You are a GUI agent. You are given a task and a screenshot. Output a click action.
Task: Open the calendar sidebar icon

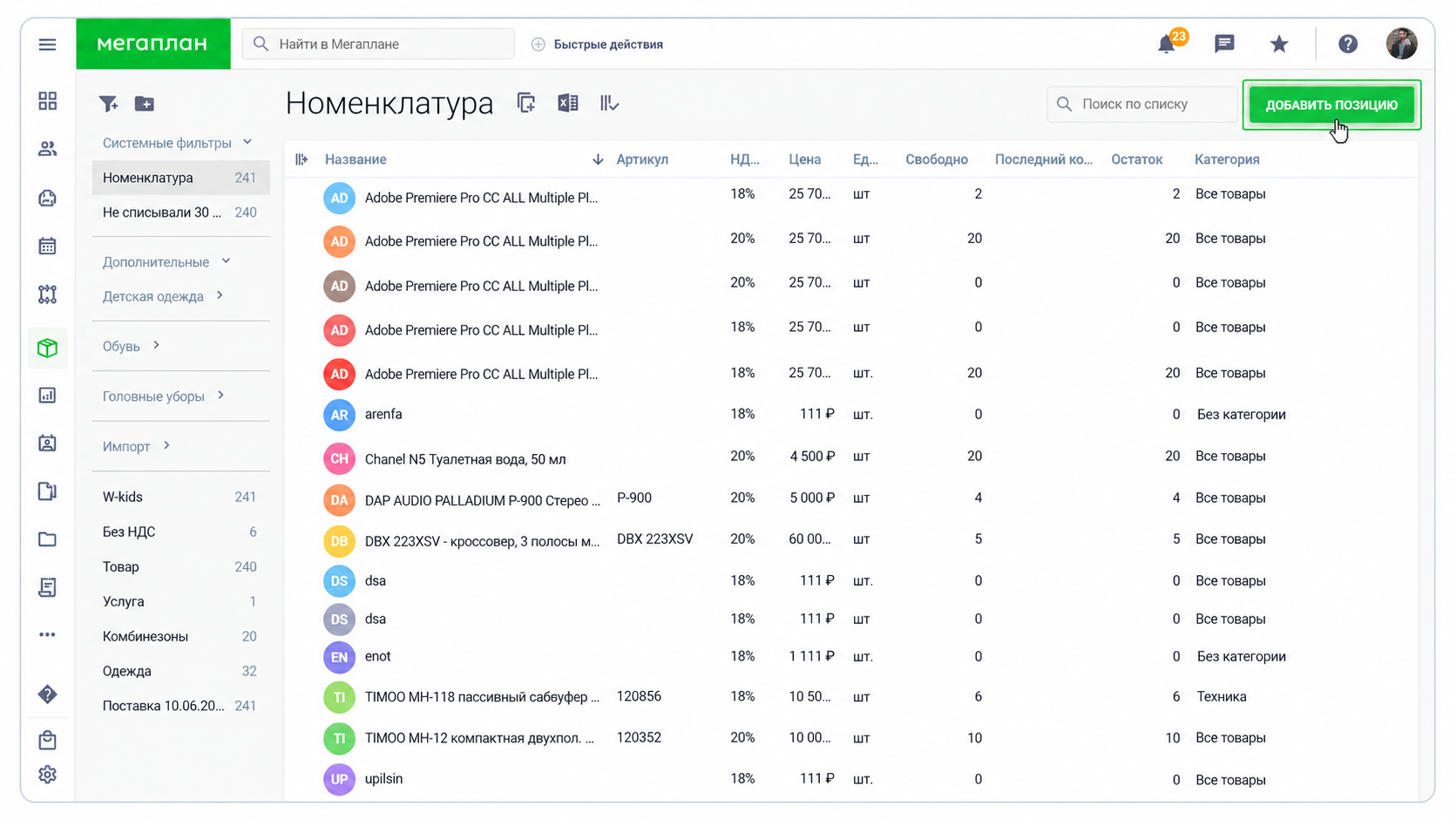point(48,246)
